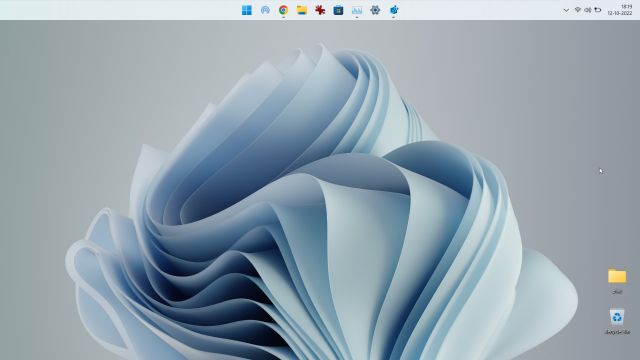This screenshot has height=360, width=640.
Task: Click the volume speaker icon
Action: 588,10
